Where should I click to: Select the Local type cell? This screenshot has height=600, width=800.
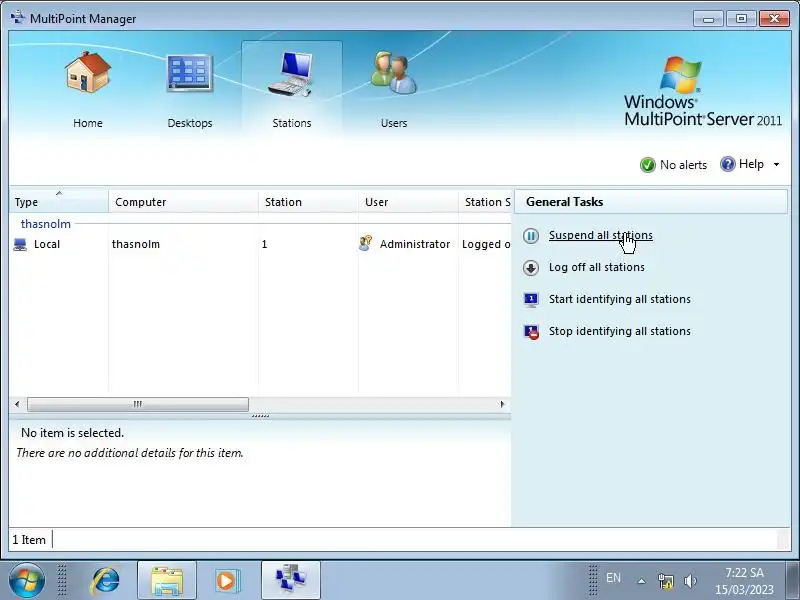(47, 244)
